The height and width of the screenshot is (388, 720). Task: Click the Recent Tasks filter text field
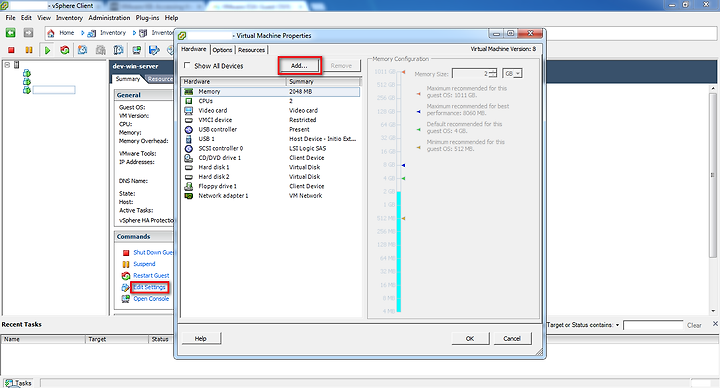pos(653,325)
